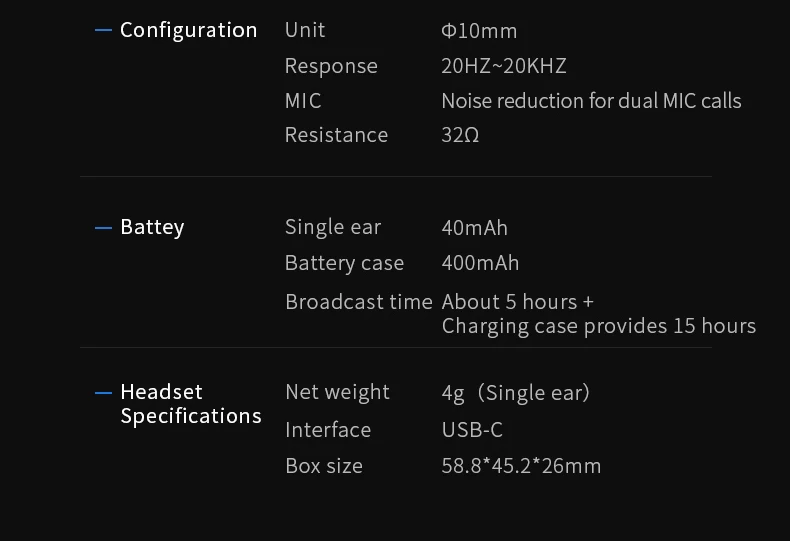This screenshot has width=790, height=541.
Task: Select the 32Ω resistance value
Action: click(x=460, y=135)
